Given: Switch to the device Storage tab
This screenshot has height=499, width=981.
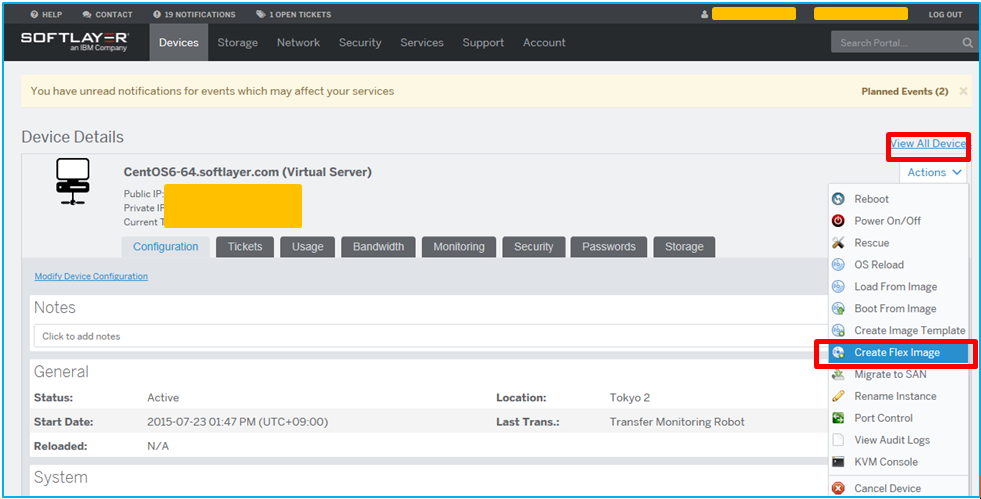Looking at the screenshot, I should click(x=684, y=246).
